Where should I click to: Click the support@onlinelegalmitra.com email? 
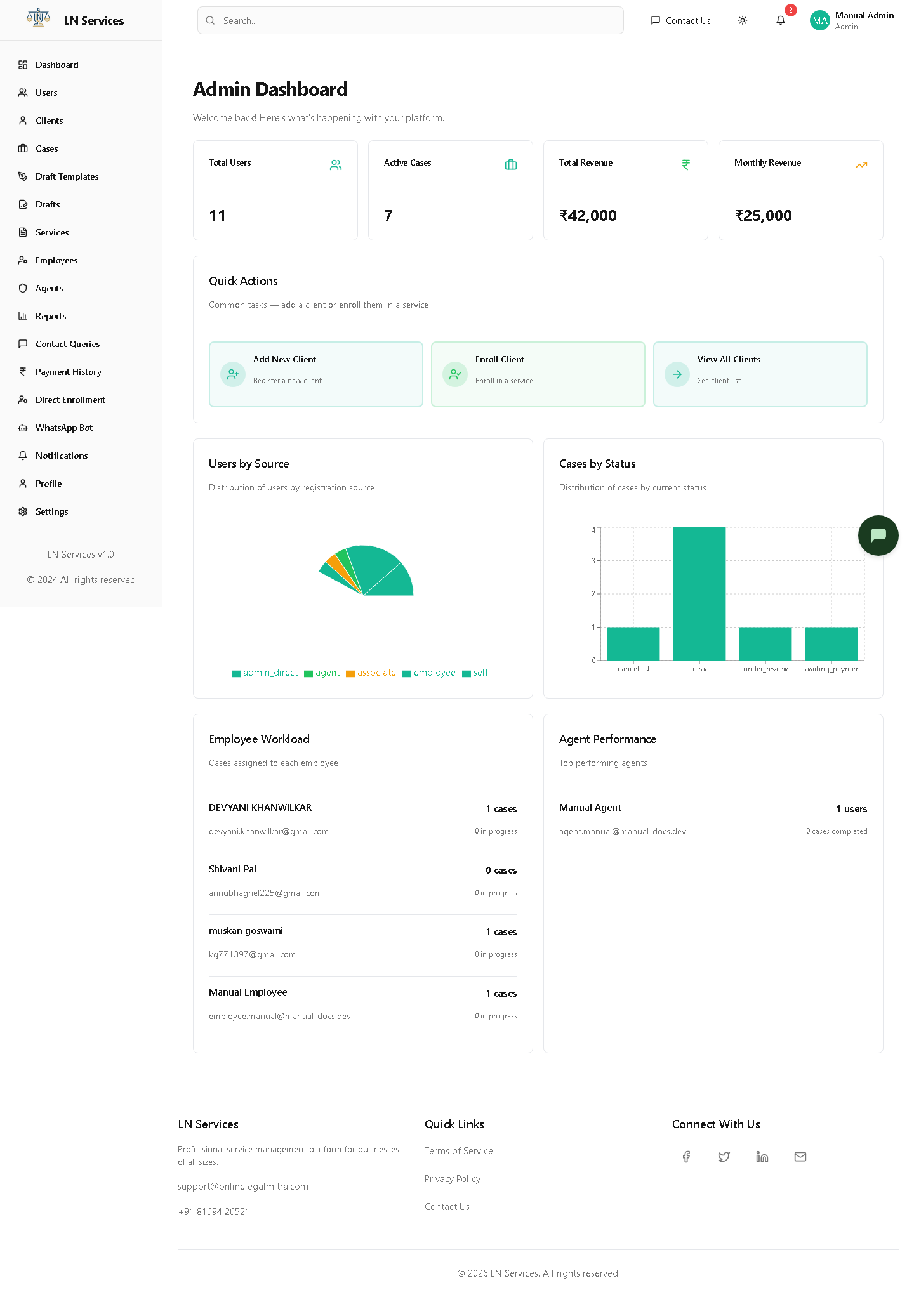pos(243,1187)
